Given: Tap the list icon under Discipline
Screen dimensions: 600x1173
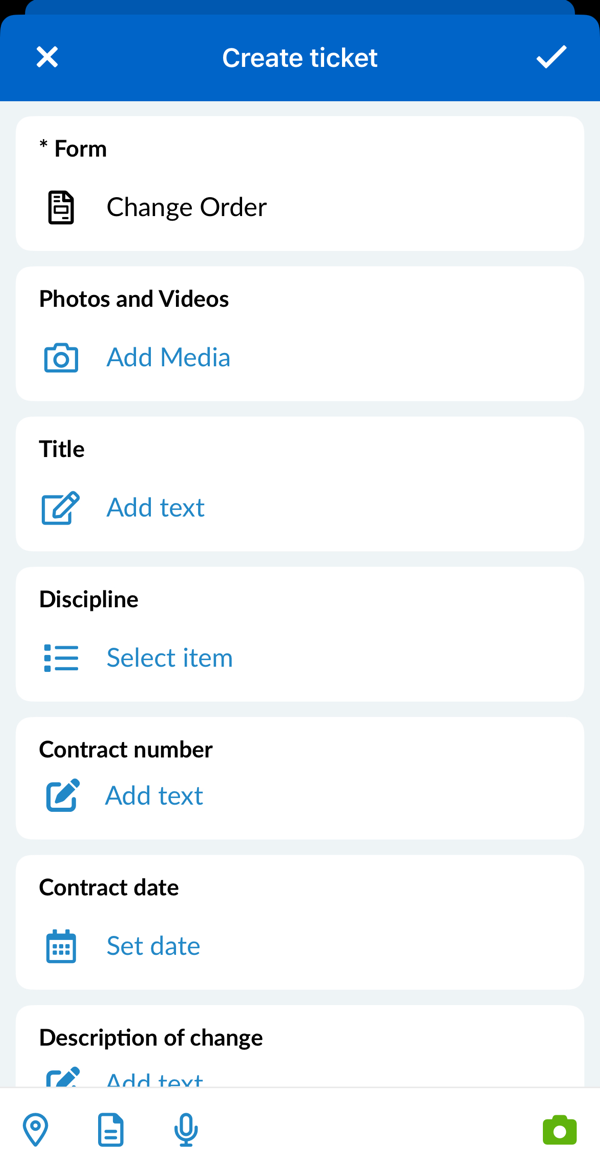Looking at the screenshot, I should (61, 657).
